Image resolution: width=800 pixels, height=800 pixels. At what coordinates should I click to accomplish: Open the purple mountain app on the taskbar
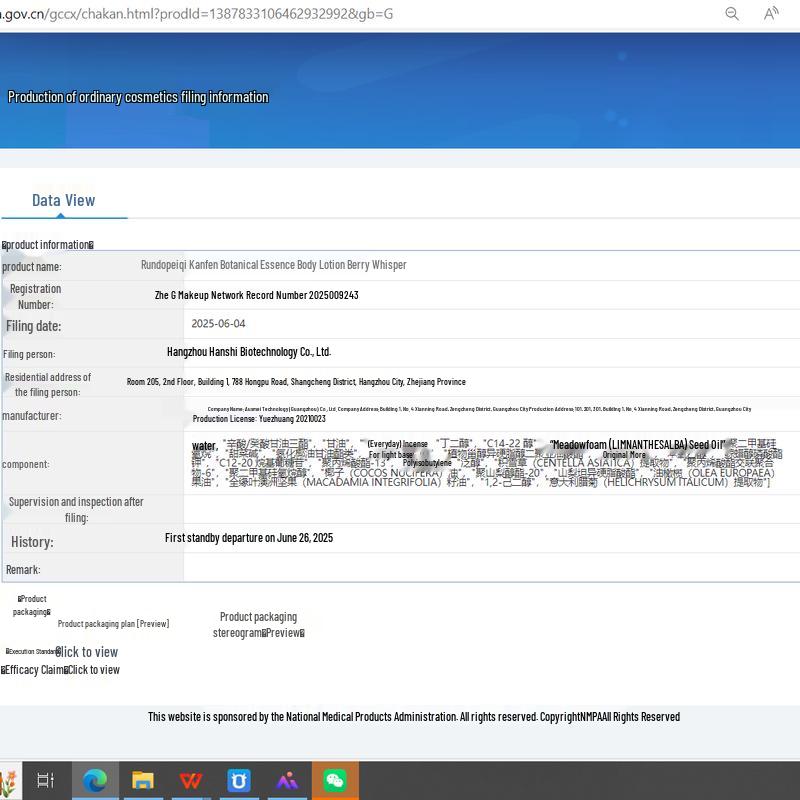pyautogui.click(x=287, y=780)
